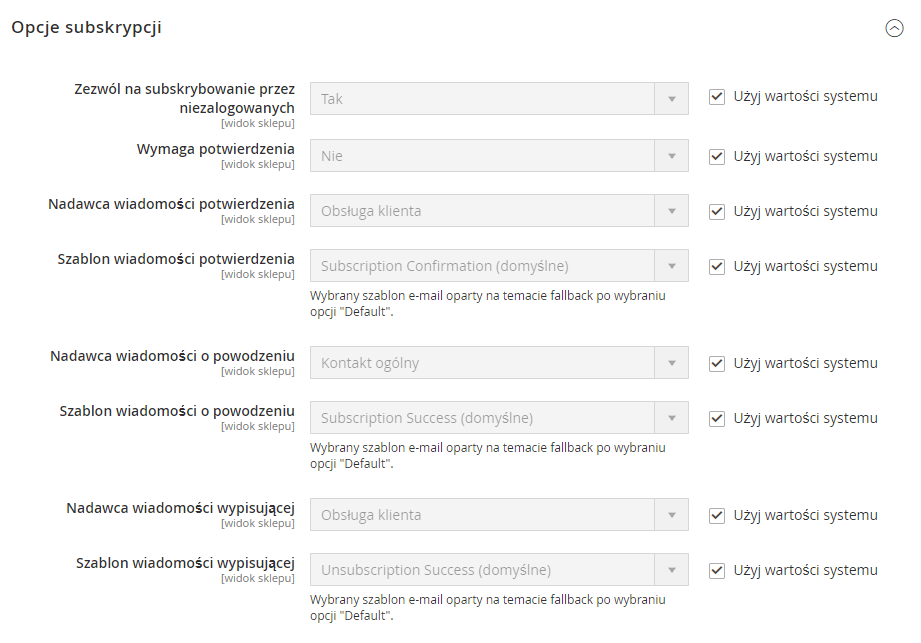The height and width of the screenshot is (643, 921).
Task: Collapse the Opcje subskrypcji section
Action: pos(894,28)
